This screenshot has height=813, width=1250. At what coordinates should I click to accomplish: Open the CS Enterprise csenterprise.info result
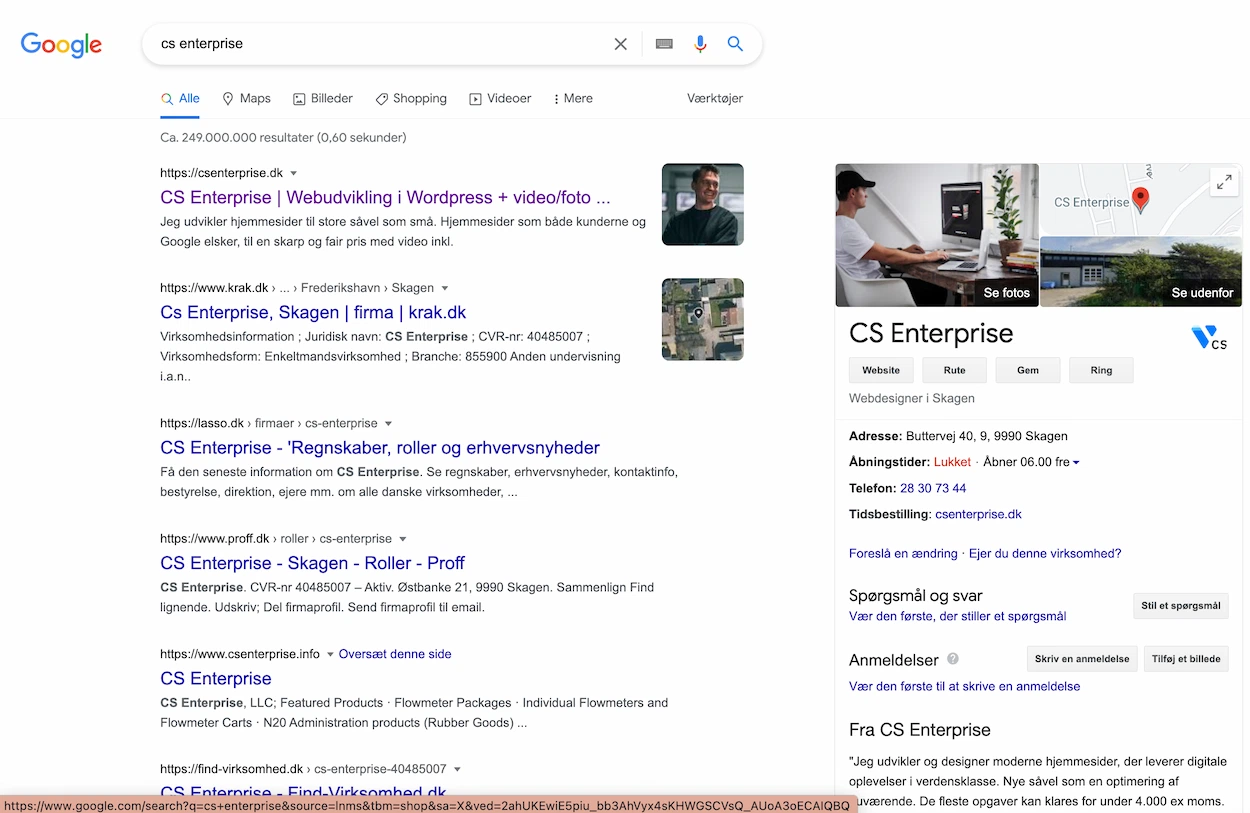(x=216, y=678)
